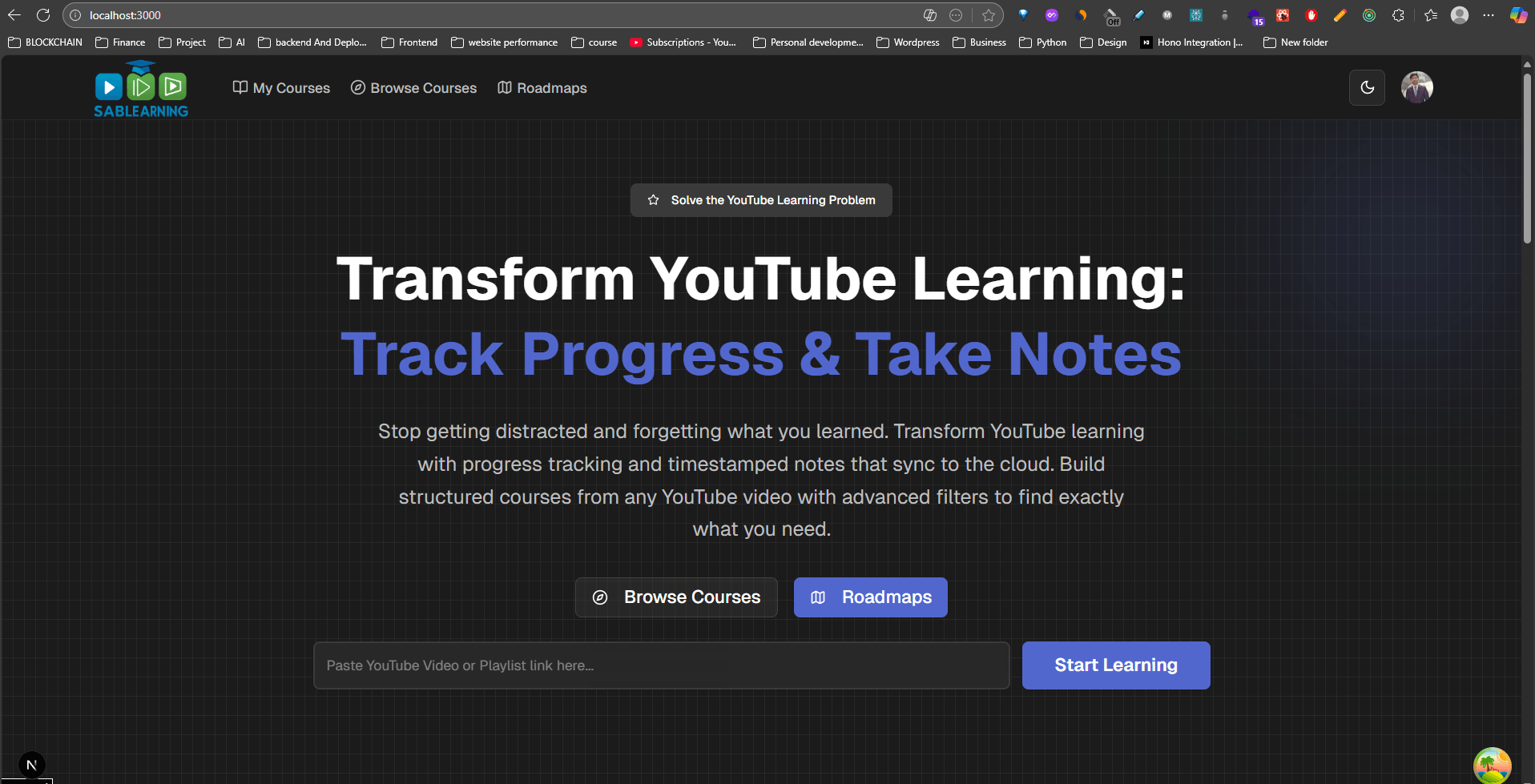
Task: Open the BLOCKCHAIN bookmarks folder
Action: coord(46,42)
